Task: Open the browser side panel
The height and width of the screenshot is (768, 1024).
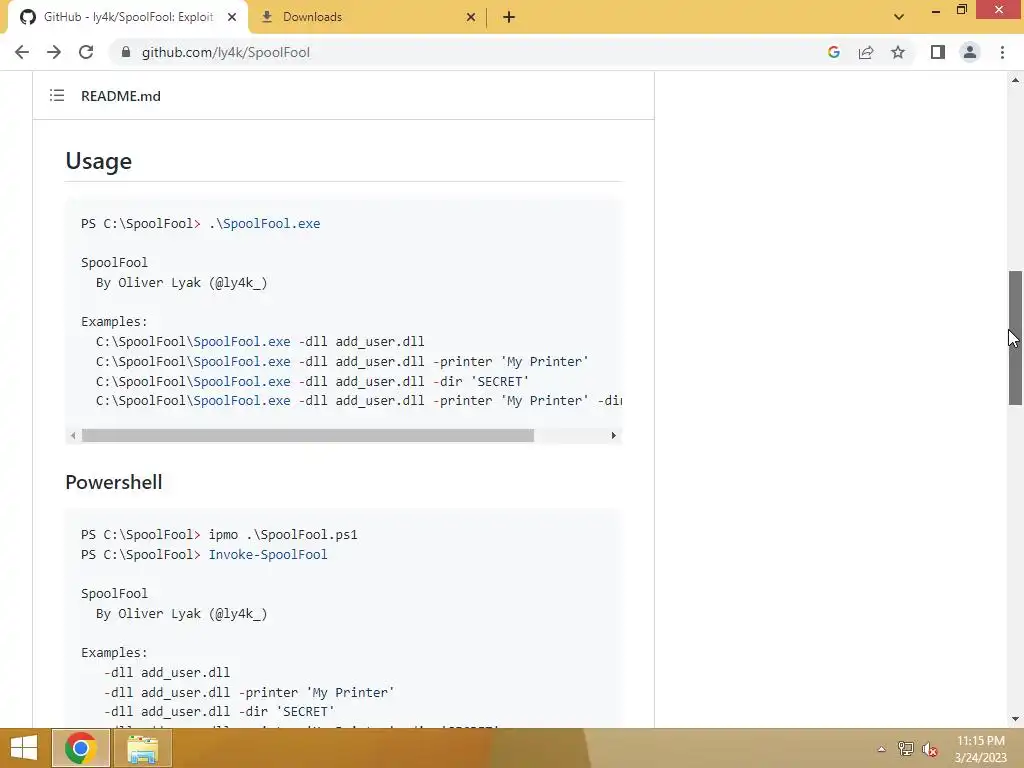Action: click(x=938, y=52)
